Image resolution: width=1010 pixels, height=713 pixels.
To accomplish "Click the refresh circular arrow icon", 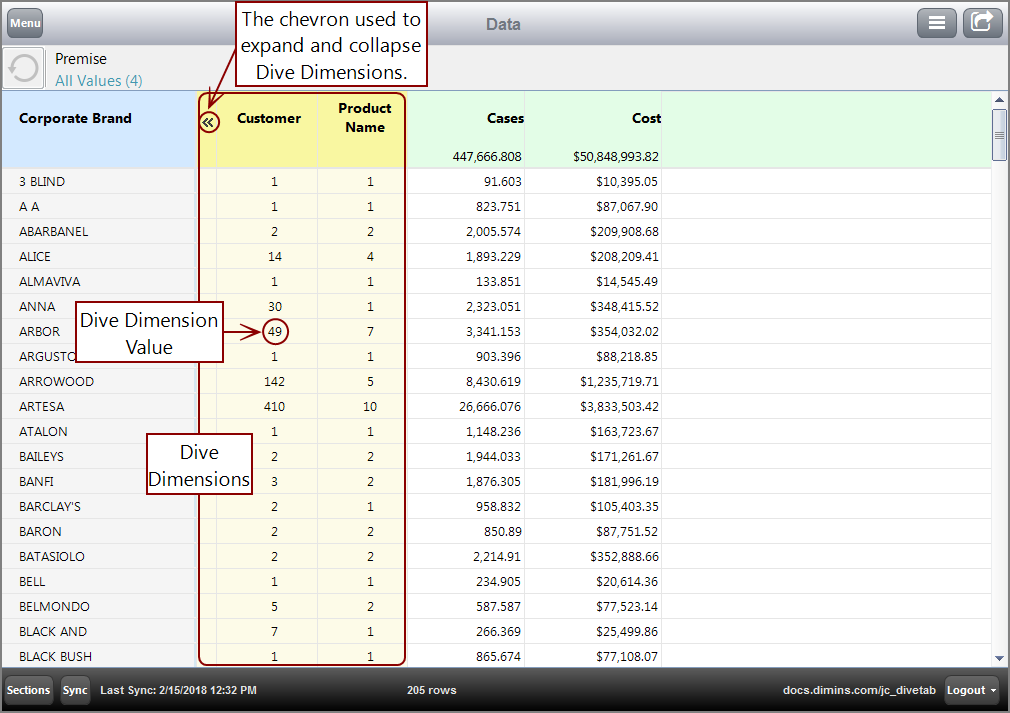I will coord(23,69).
